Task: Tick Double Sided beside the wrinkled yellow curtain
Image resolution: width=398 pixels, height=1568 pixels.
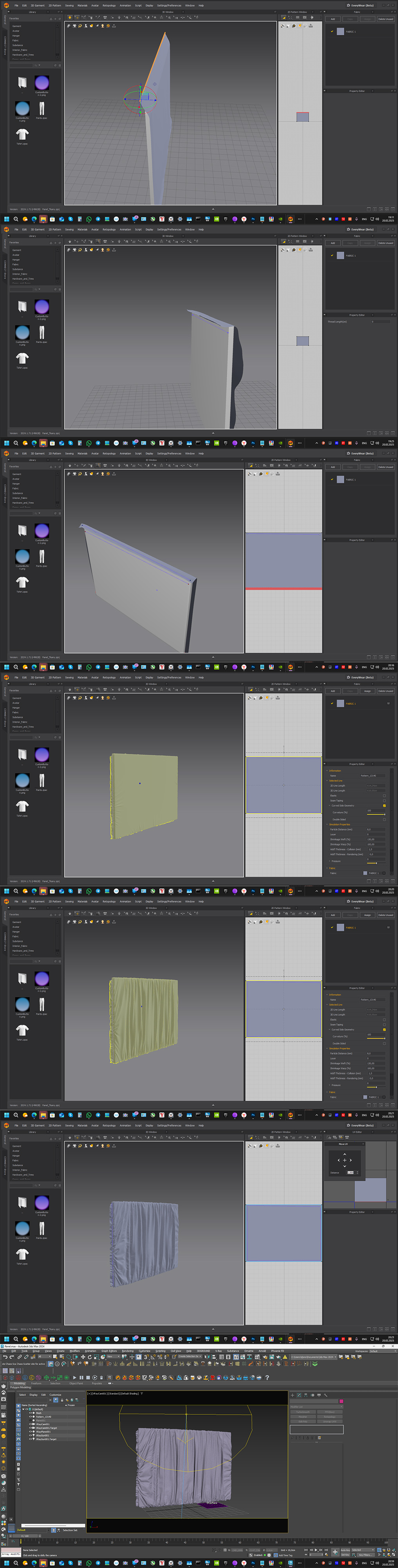Action: coord(385,1044)
